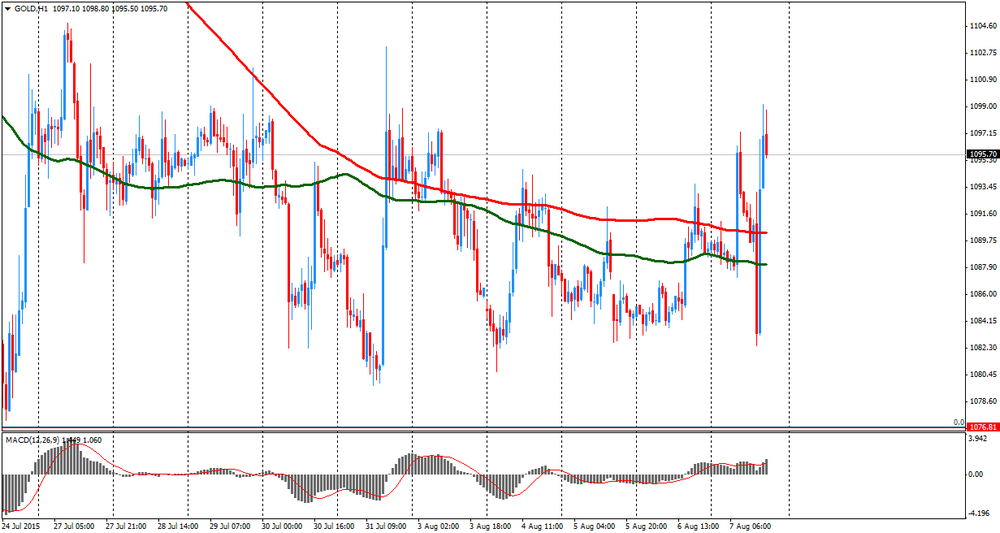1000x533 pixels.
Task: Click the 1087.90 price scale label
Action: [x=983, y=267]
